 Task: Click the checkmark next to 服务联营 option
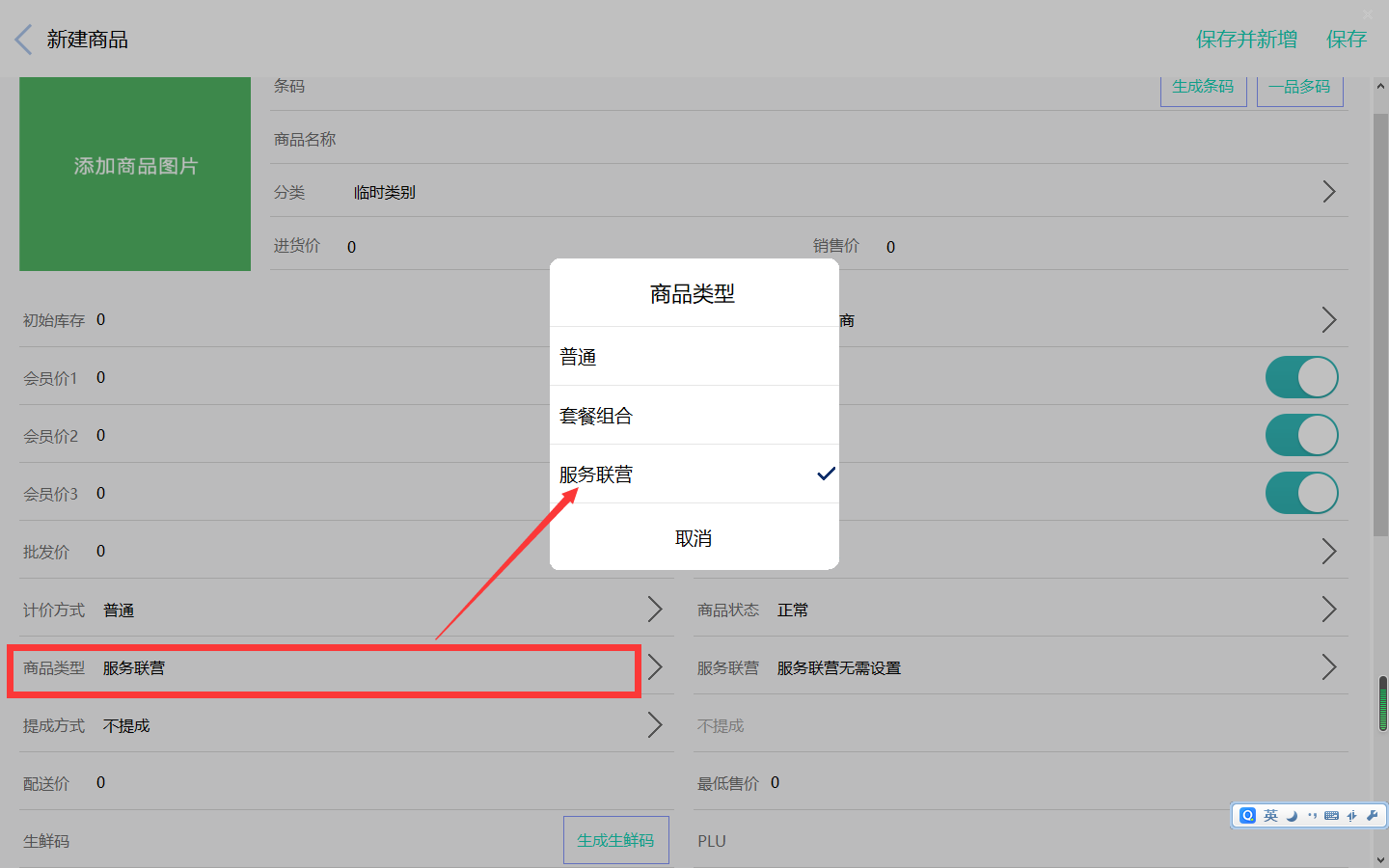(x=826, y=474)
